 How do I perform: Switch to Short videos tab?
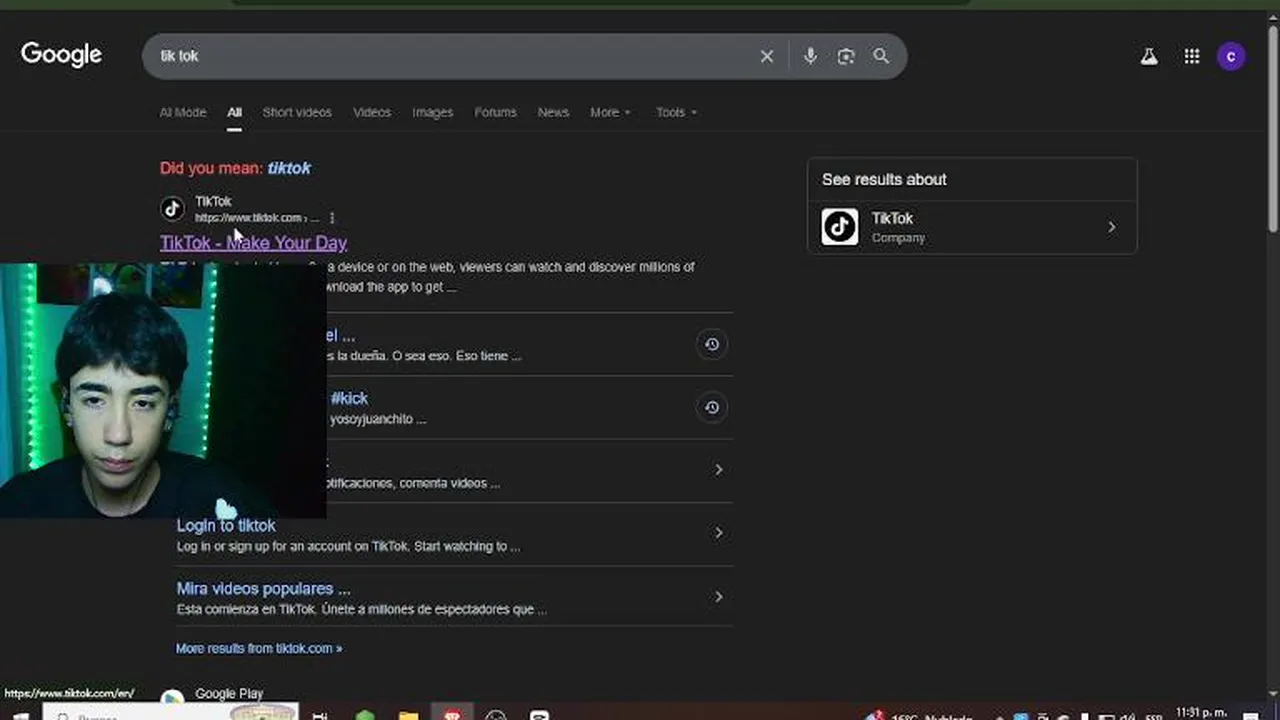pos(297,112)
